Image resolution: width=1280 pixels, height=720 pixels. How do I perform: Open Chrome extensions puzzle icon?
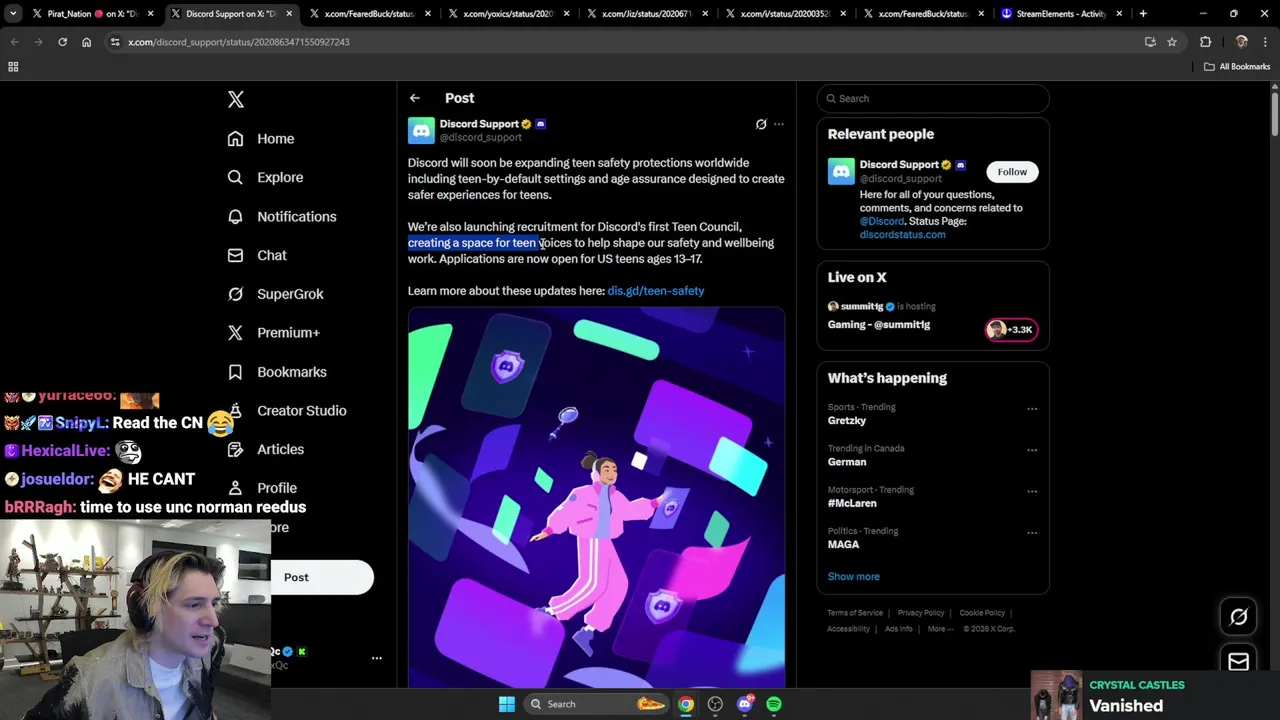point(1205,42)
